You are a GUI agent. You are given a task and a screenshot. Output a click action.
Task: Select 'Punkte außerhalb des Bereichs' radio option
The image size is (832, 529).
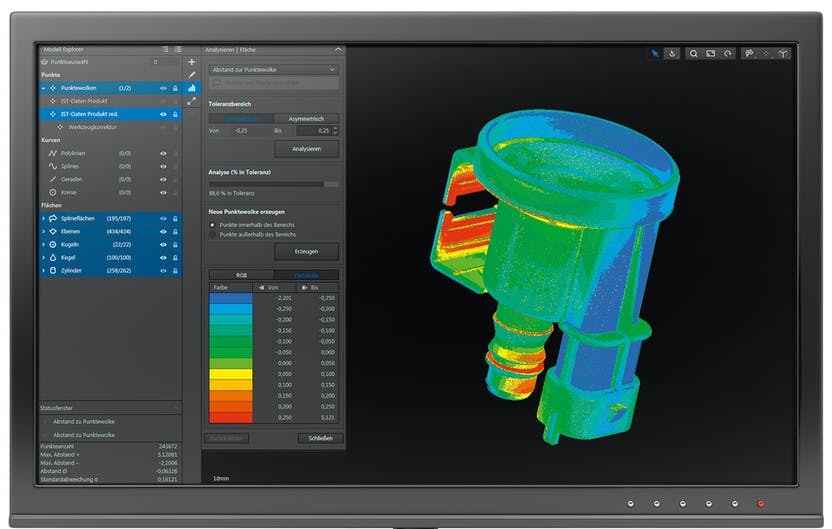click(x=213, y=235)
